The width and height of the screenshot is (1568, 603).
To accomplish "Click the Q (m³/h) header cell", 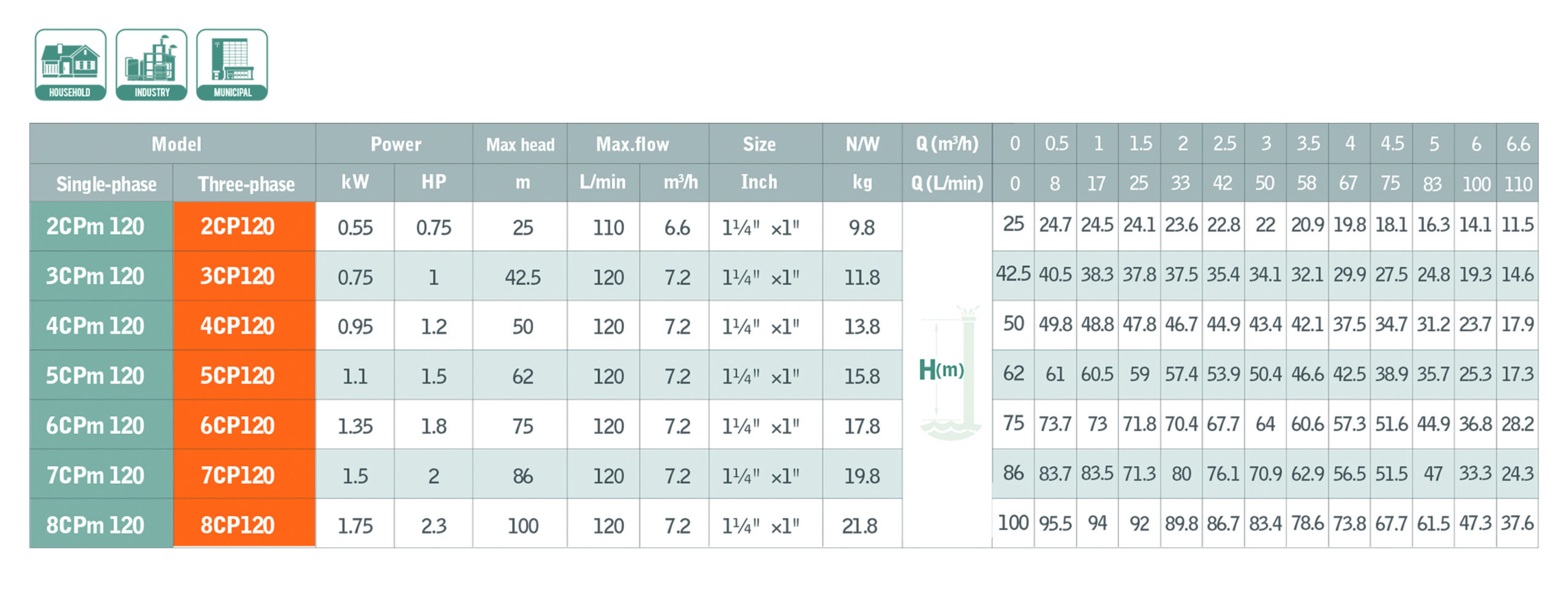I will pyautogui.click(x=947, y=144).
